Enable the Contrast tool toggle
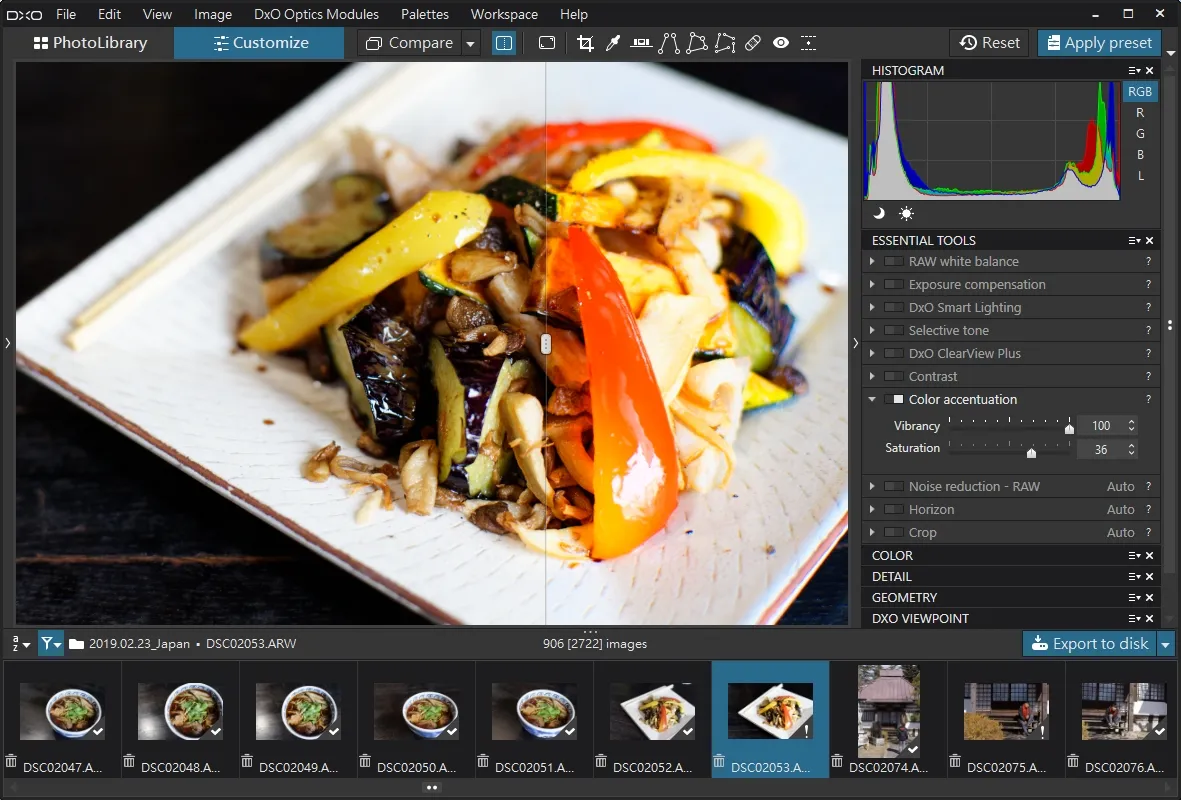Image resolution: width=1181 pixels, height=800 pixels. (x=894, y=377)
